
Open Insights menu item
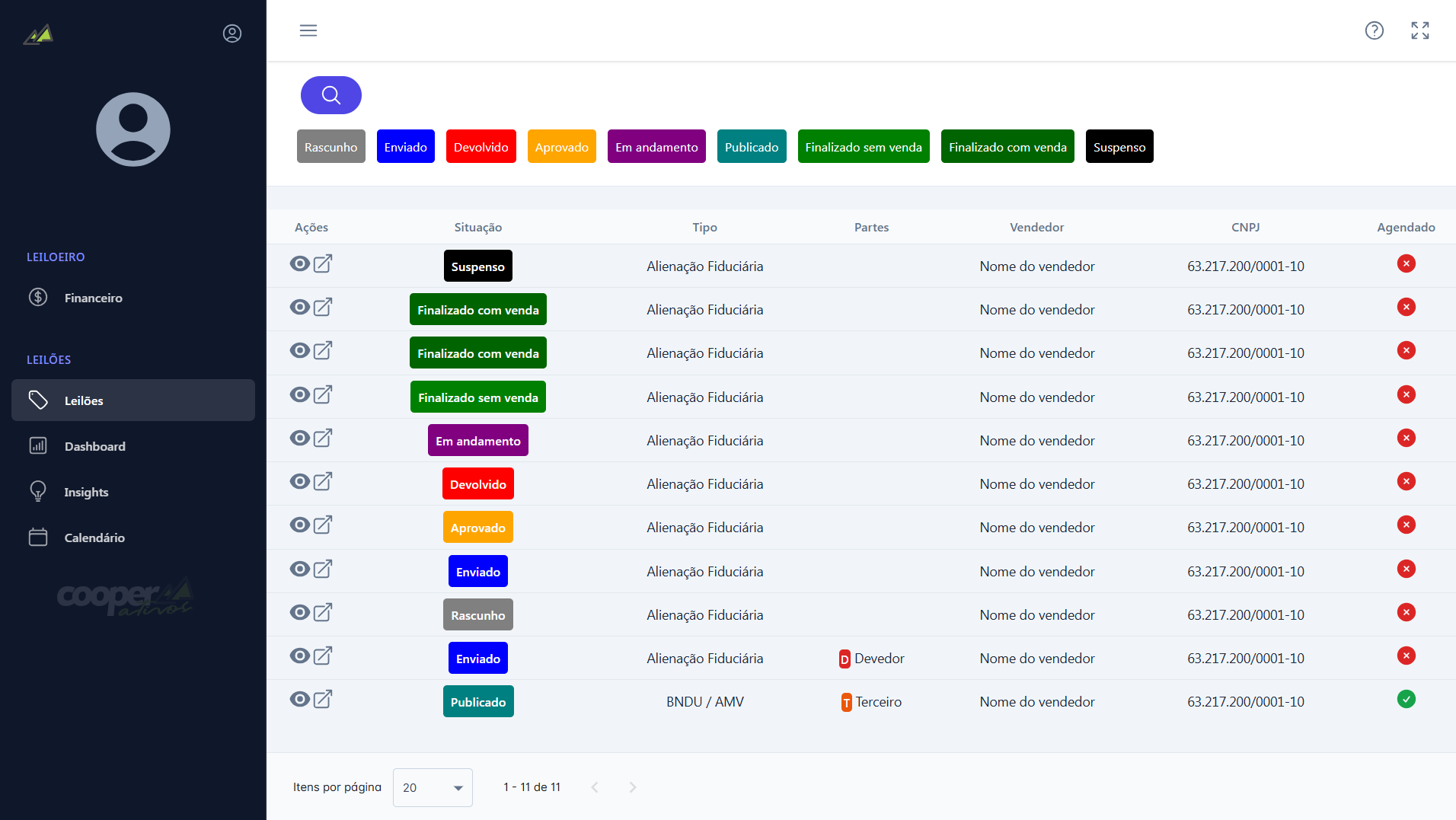click(133, 492)
